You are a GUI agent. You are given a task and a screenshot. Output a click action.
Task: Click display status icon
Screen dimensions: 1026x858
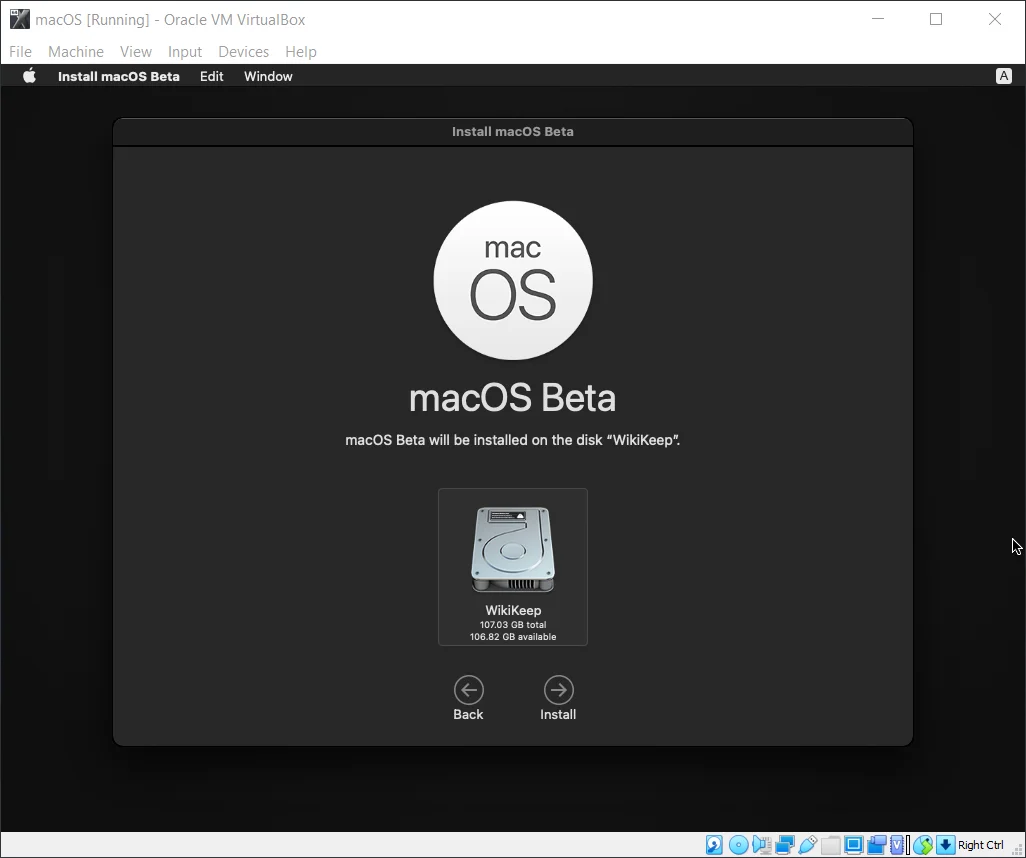point(854,845)
